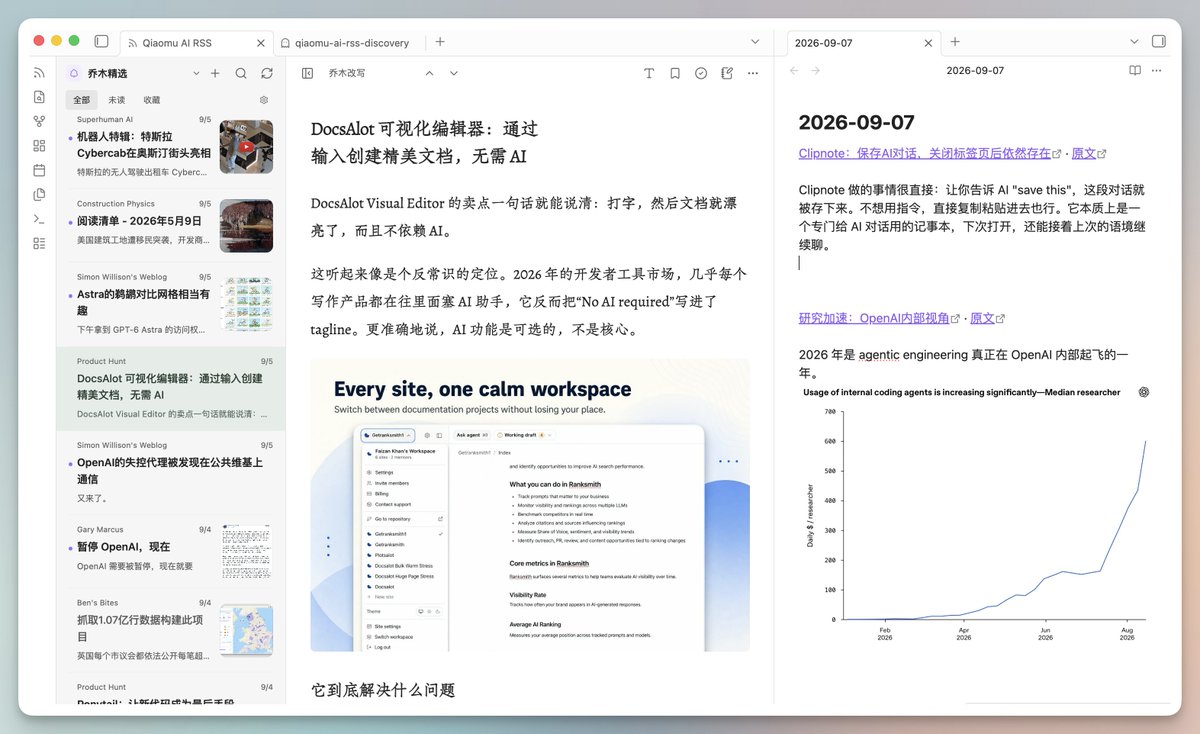This screenshot has height=734, width=1200.
Task: Click Cybercab video thumbnail
Action: point(246,147)
